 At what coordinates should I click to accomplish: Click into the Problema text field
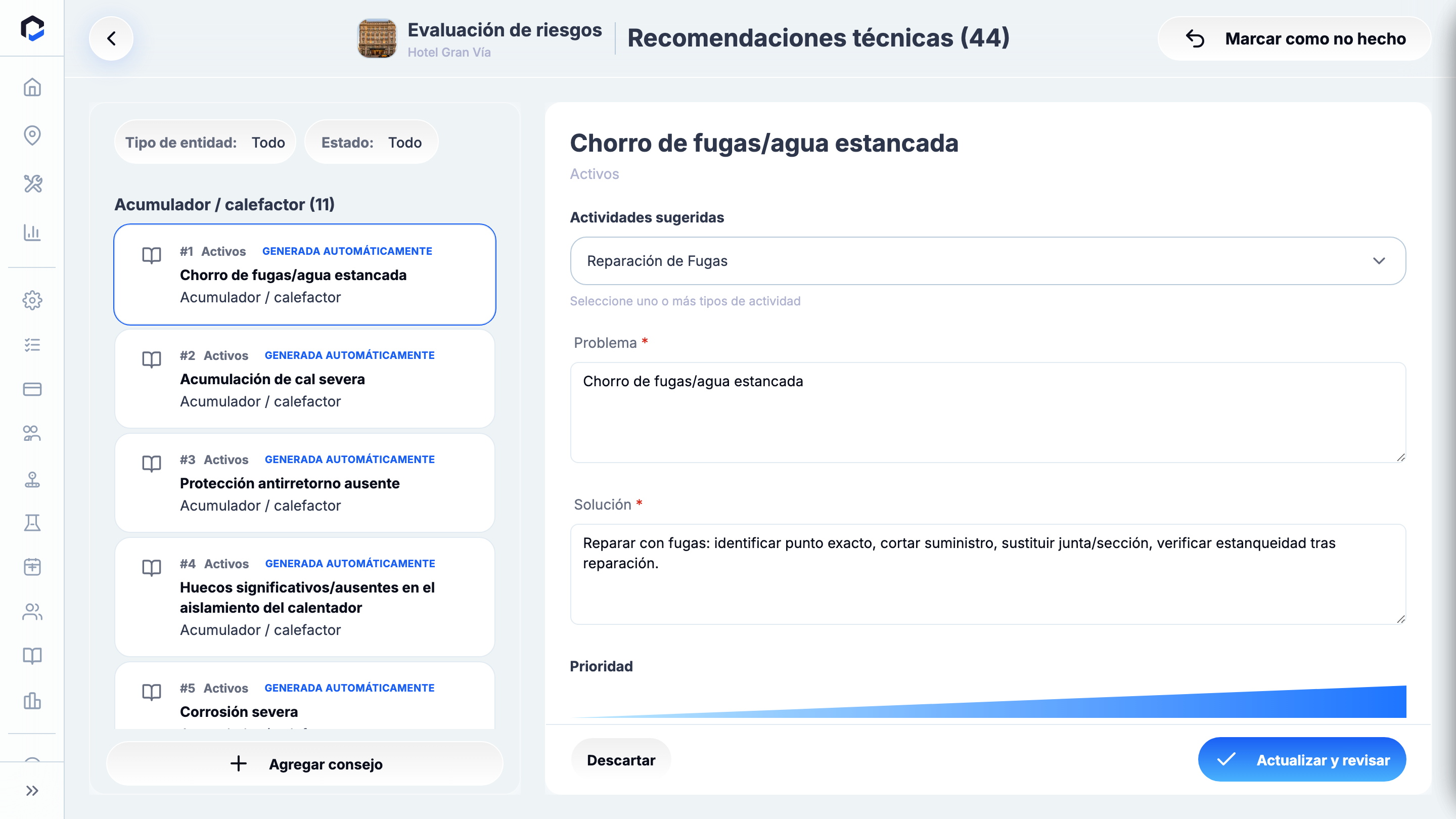click(x=988, y=413)
